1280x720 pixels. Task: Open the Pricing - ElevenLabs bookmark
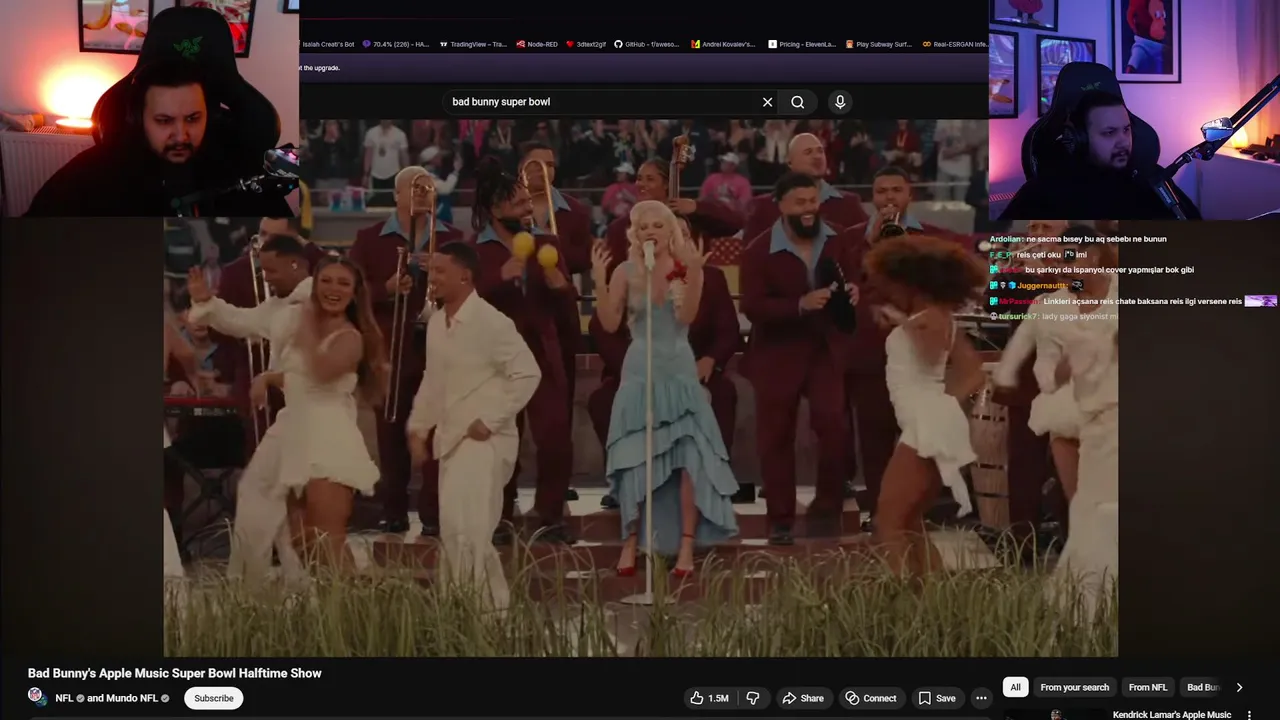(x=802, y=44)
